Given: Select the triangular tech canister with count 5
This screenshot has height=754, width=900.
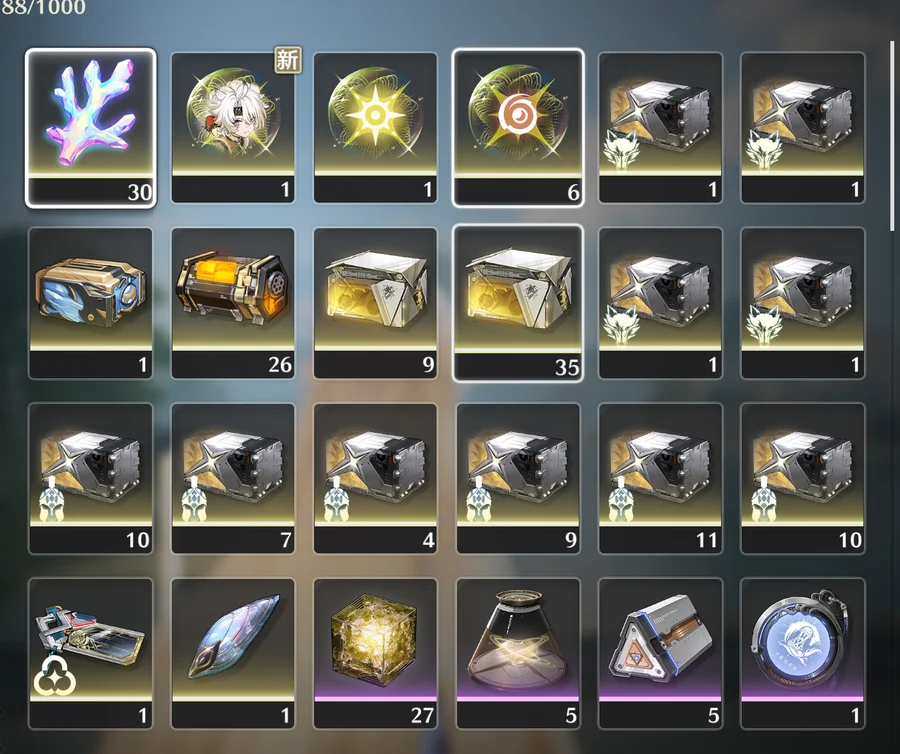Looking at the screenshot, I should 661,654.
